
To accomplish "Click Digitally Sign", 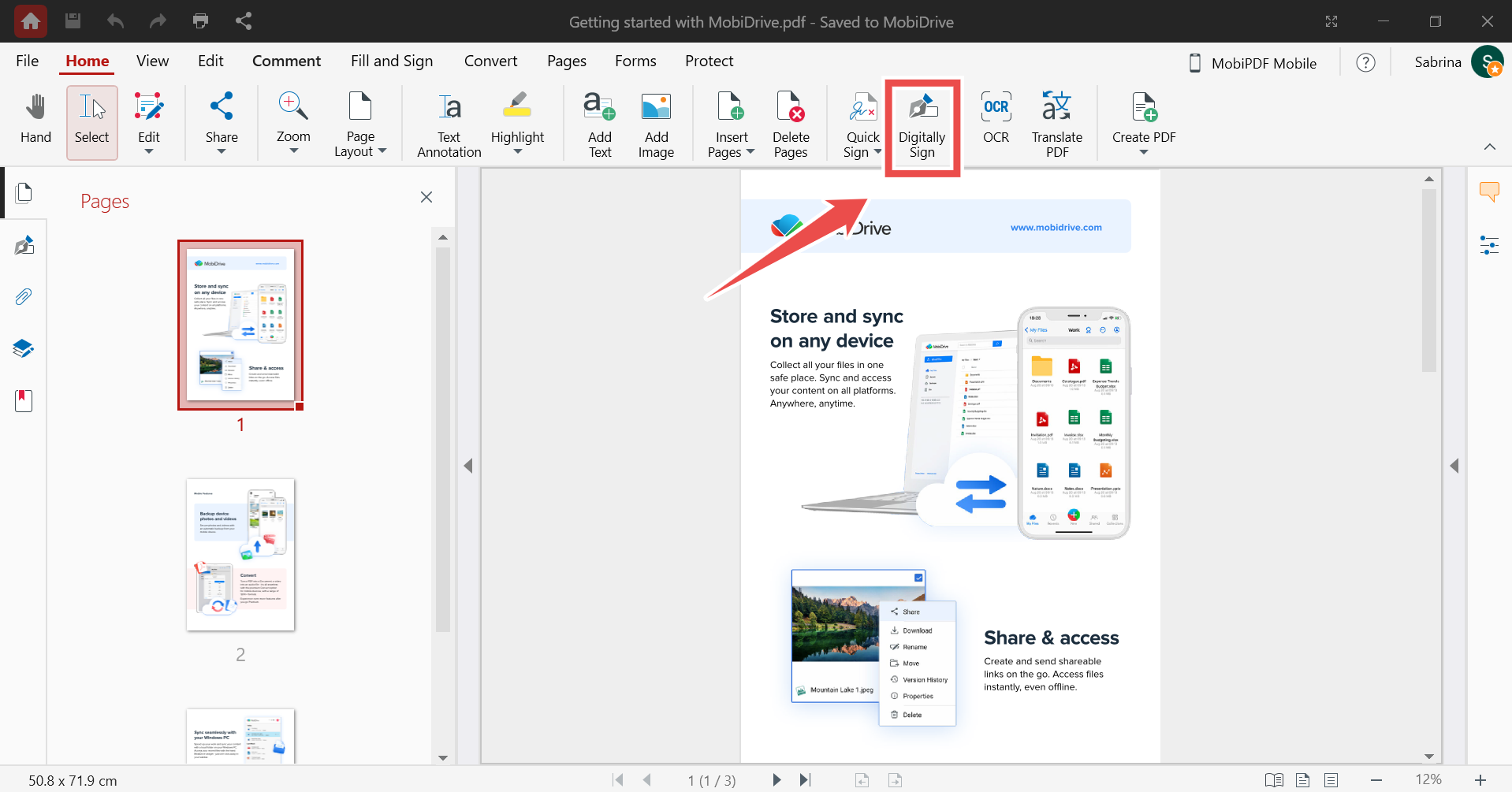I will pyautogui.click(x=922, y=126).
